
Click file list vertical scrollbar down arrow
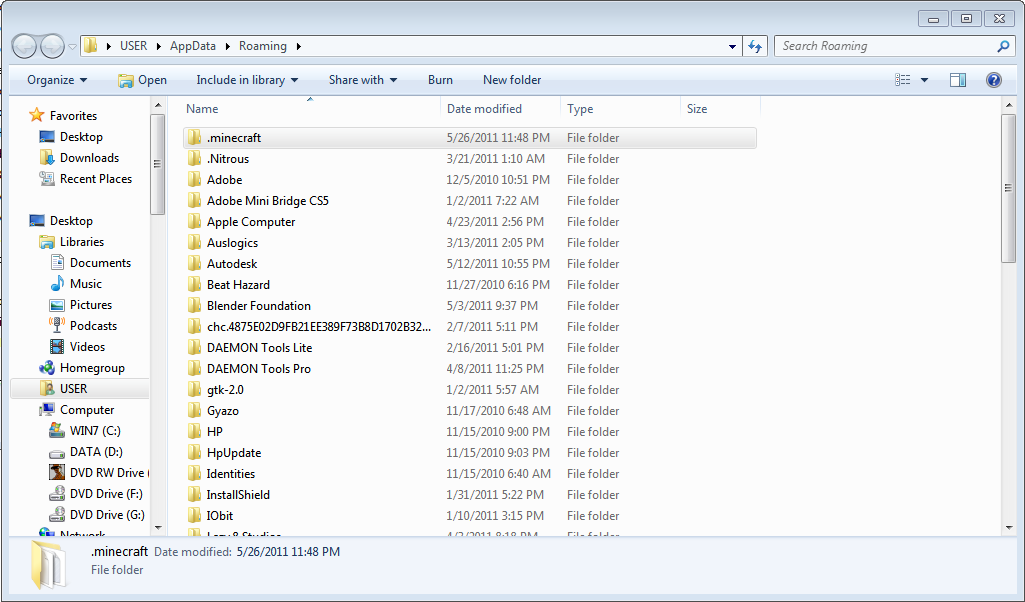pos(1009,527)
